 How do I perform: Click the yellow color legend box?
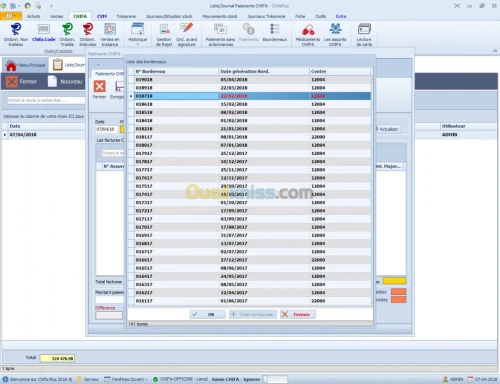(394, 281)
